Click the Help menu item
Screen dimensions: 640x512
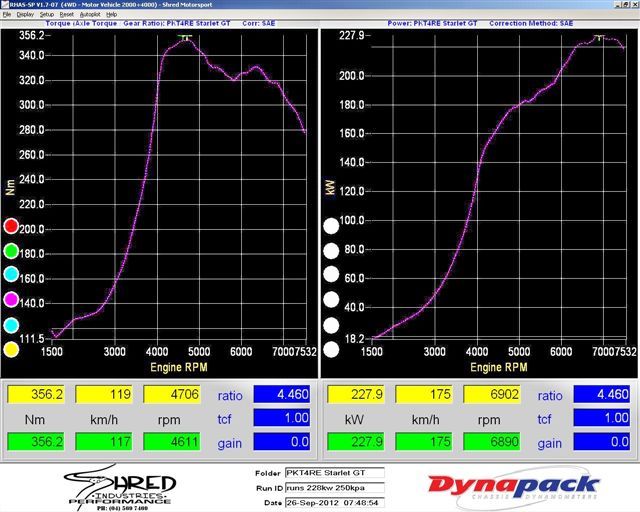(111, 15)
